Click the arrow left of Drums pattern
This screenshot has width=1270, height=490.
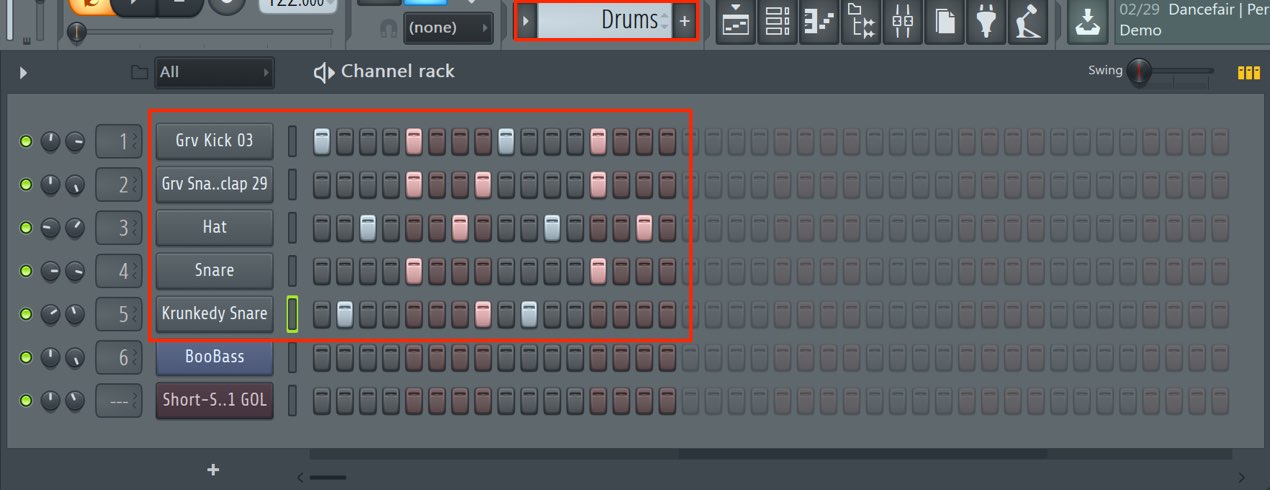[527, 21]
